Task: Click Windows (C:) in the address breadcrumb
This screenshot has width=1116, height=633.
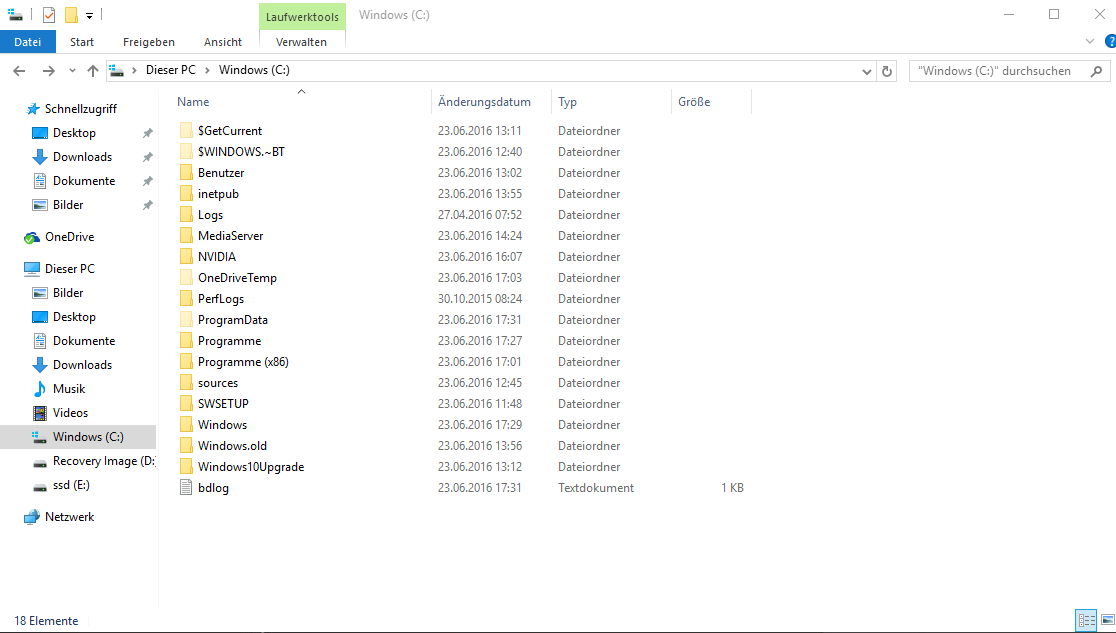Action: (x=254, y=70)
